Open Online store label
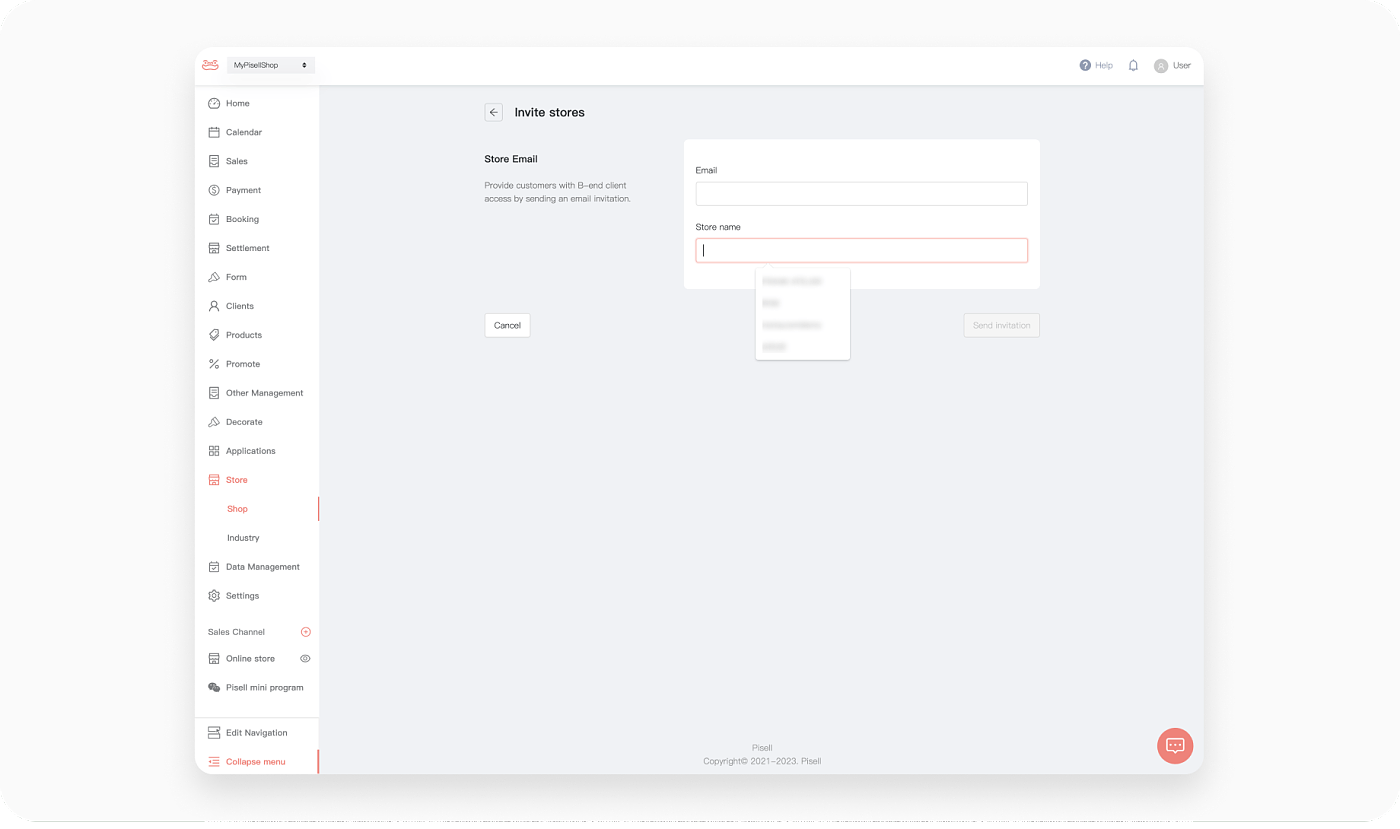This screenshot has height=829, width=1400. click(250, 659)
